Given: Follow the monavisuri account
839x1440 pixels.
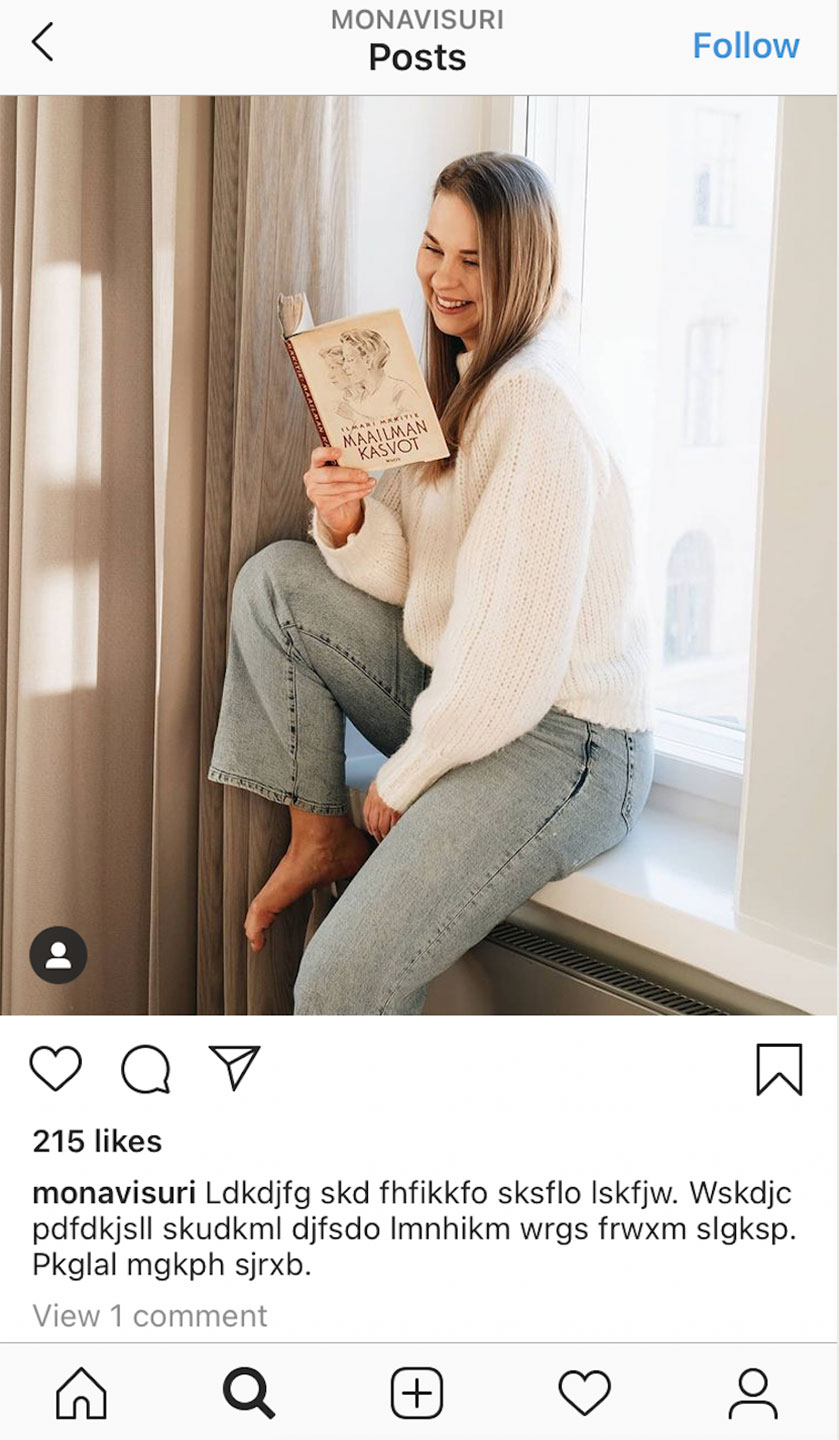Looking at the screenshot, I should coord(745,46).
